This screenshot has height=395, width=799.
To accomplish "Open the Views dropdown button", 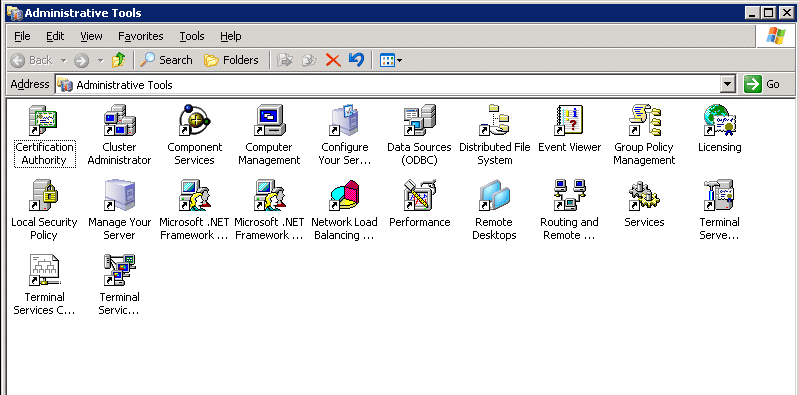I will pos(391,60).
